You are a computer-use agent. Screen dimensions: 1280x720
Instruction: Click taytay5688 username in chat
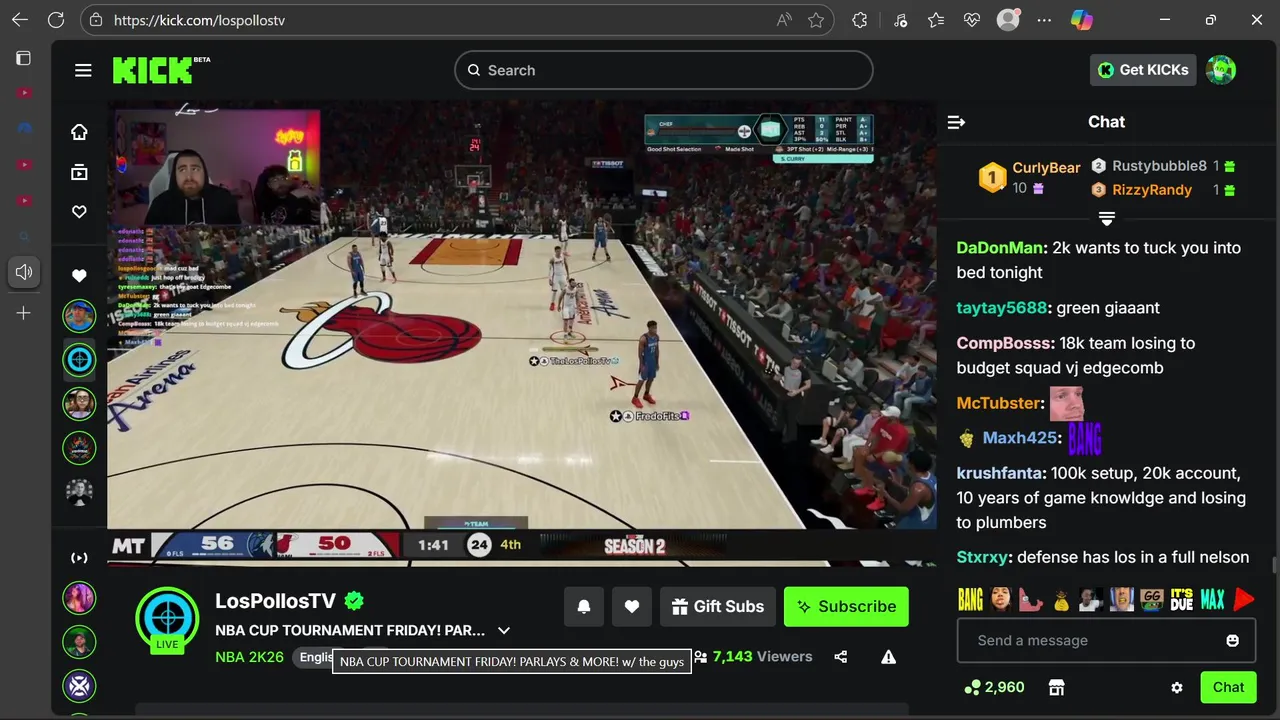pos(1002,308)
